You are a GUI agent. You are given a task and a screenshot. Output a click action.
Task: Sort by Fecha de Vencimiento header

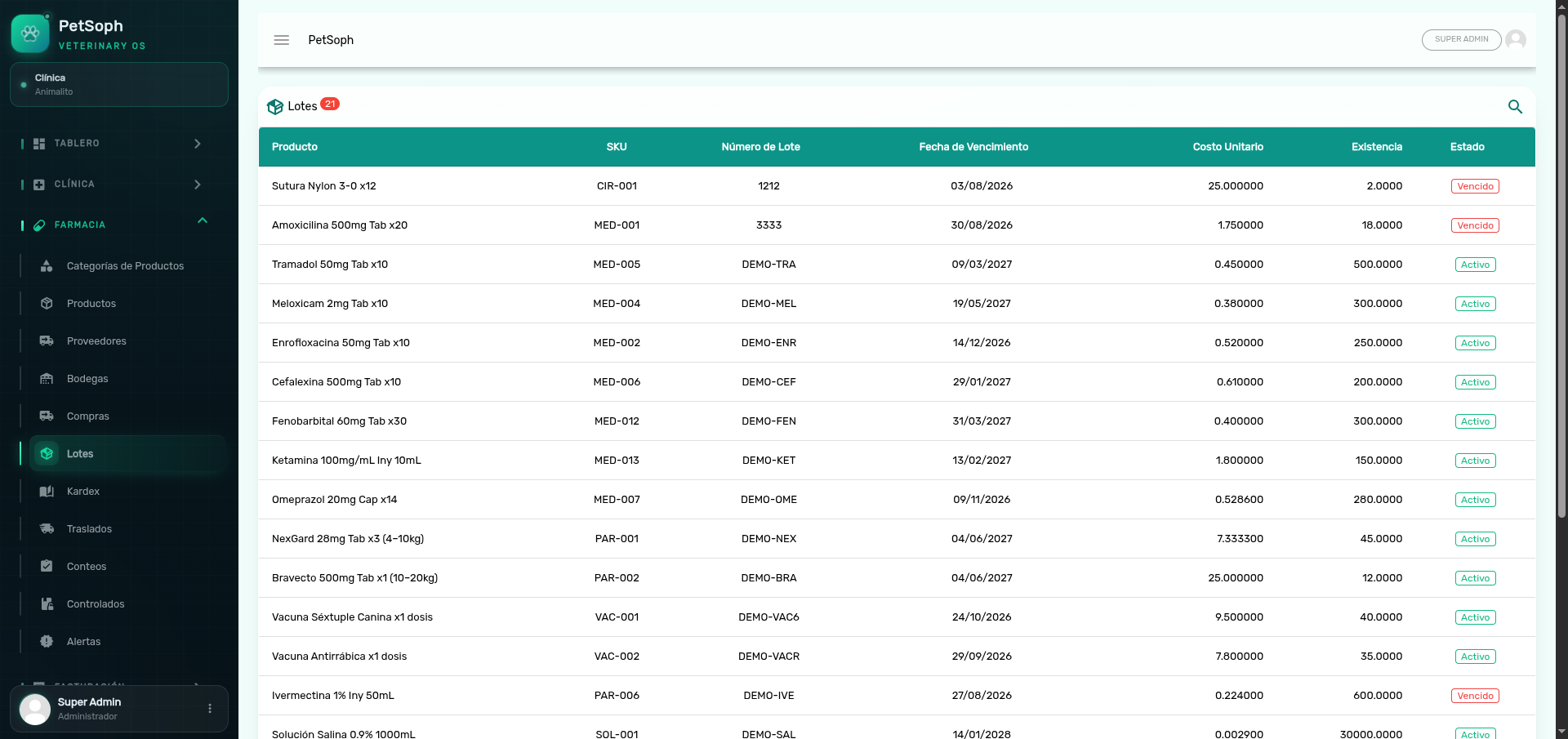973,147
